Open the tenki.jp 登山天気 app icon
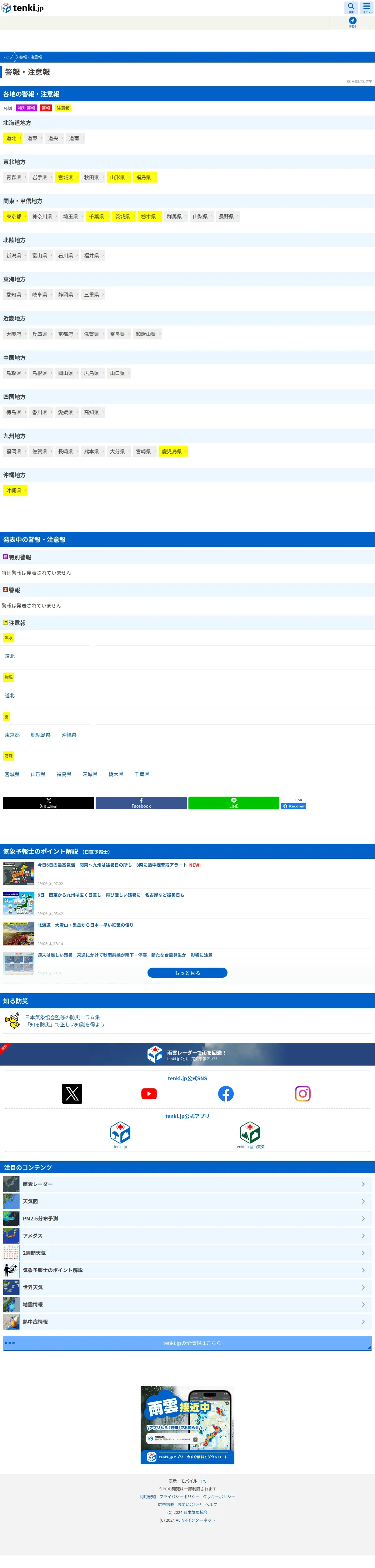Viewport: 375px width, 1568px height. 250,1132
